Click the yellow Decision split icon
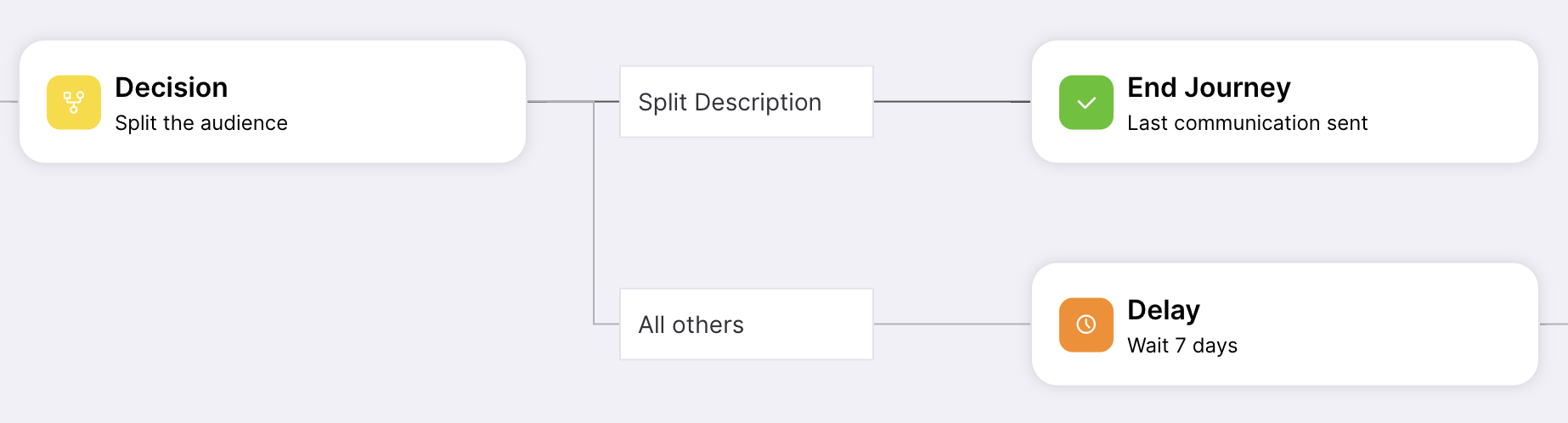This screenshot has width=1568, height=423. pos(74,102)
